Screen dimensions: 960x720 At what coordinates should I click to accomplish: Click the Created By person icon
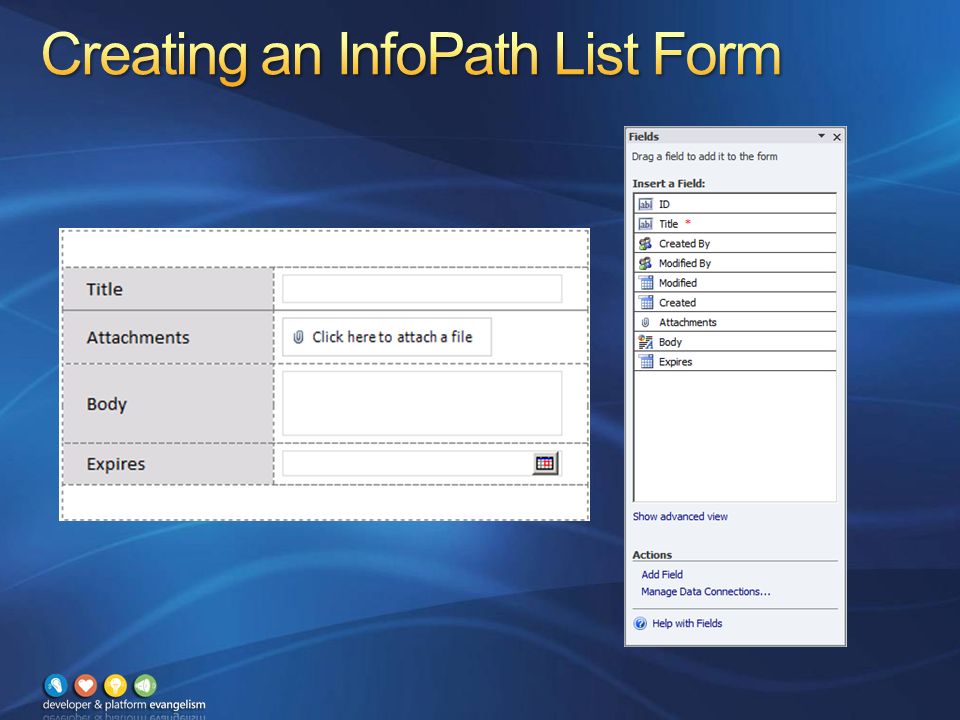pos(645,244)
